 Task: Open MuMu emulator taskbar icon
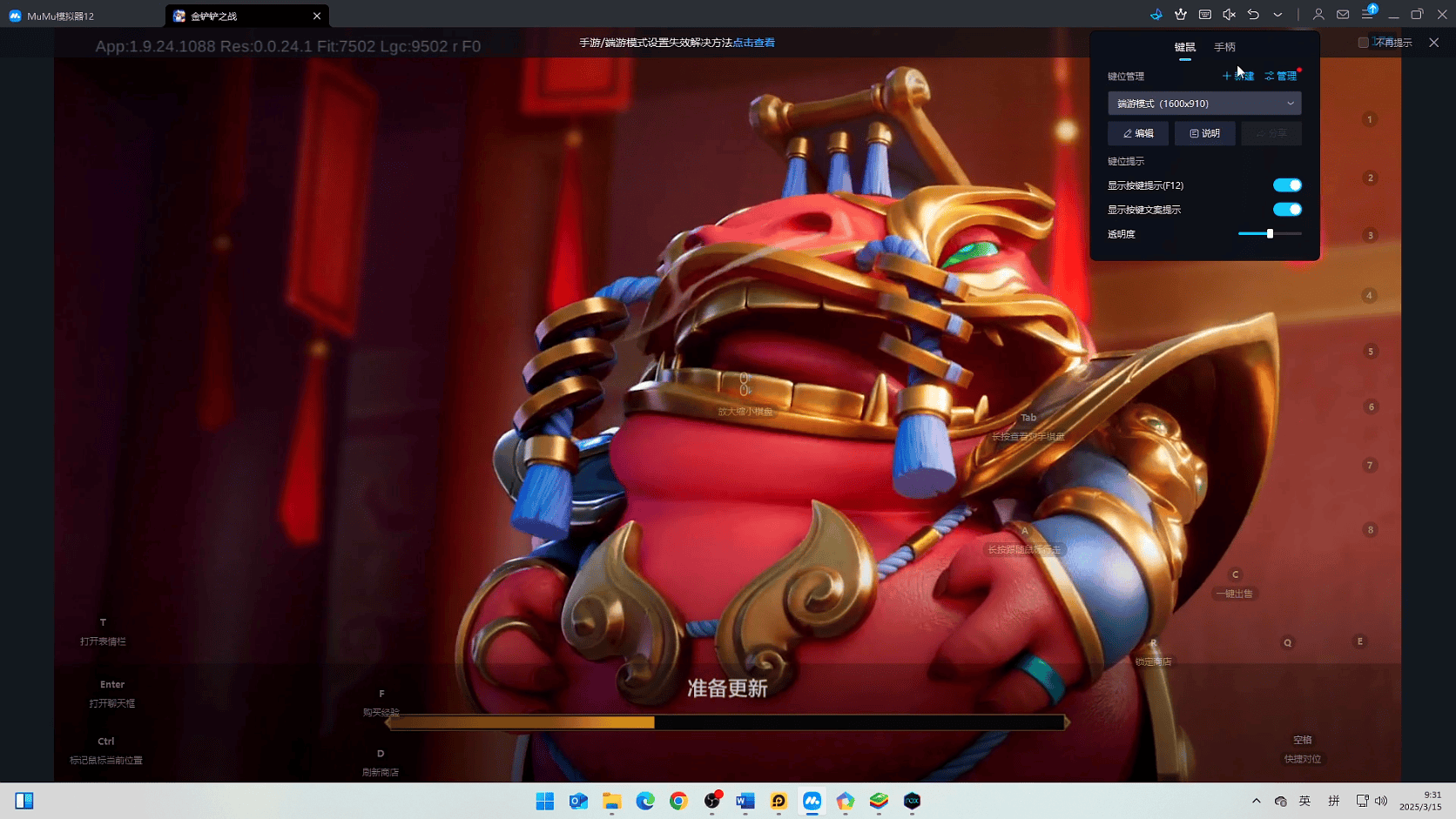[x=812, y=801]
